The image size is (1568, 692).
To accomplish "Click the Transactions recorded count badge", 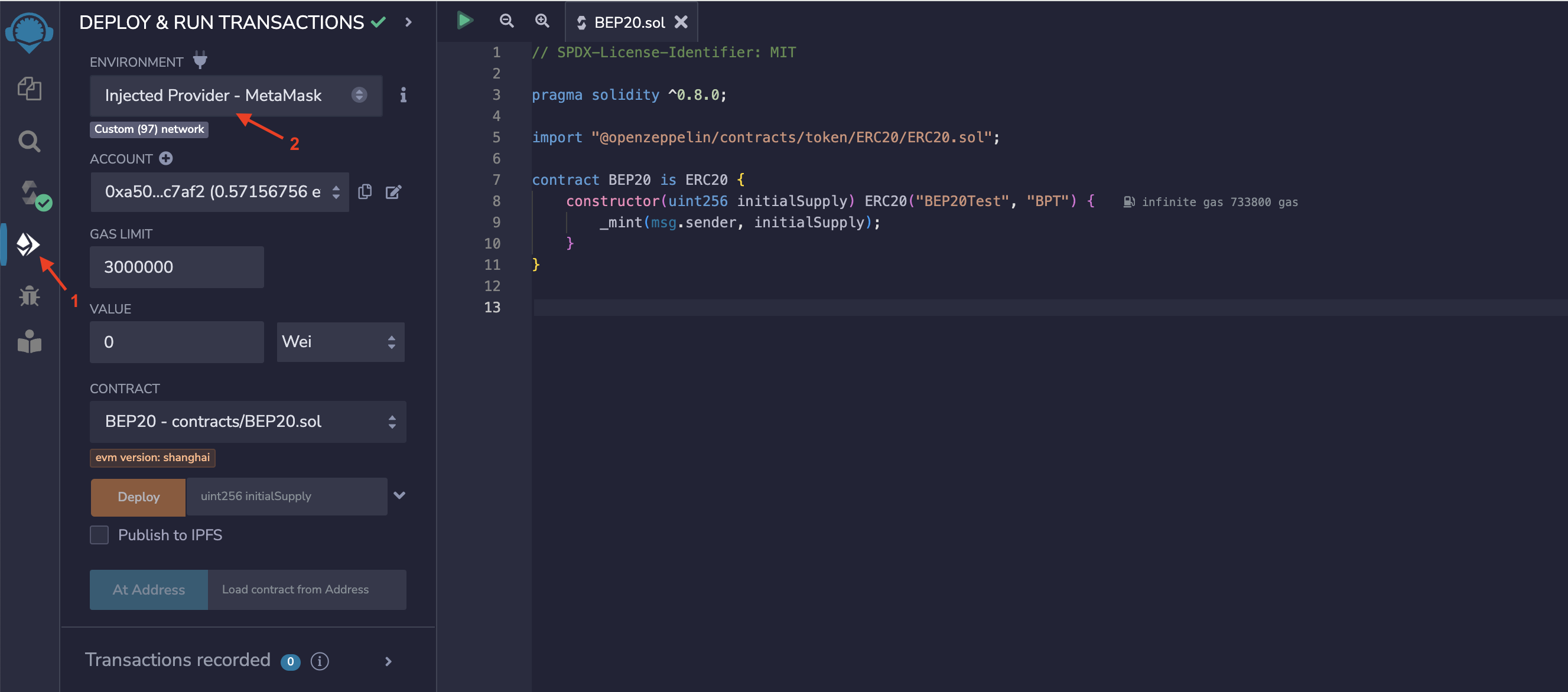I will coord(290,662).
